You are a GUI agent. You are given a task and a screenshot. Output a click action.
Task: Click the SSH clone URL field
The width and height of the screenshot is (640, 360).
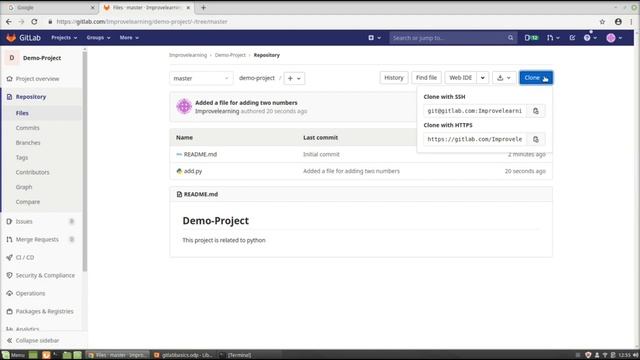coord(475,111)
